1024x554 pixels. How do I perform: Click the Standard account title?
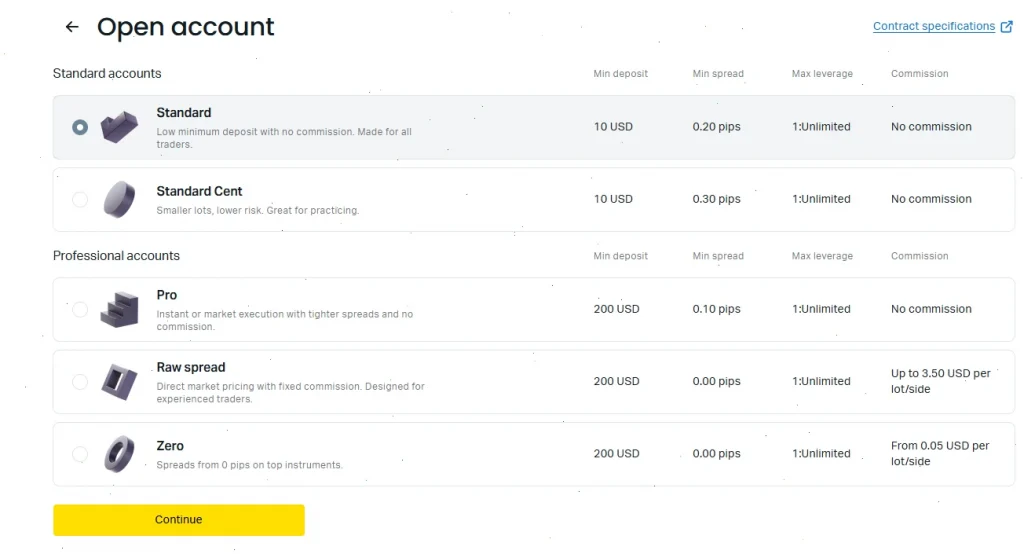tap(184, 112)
